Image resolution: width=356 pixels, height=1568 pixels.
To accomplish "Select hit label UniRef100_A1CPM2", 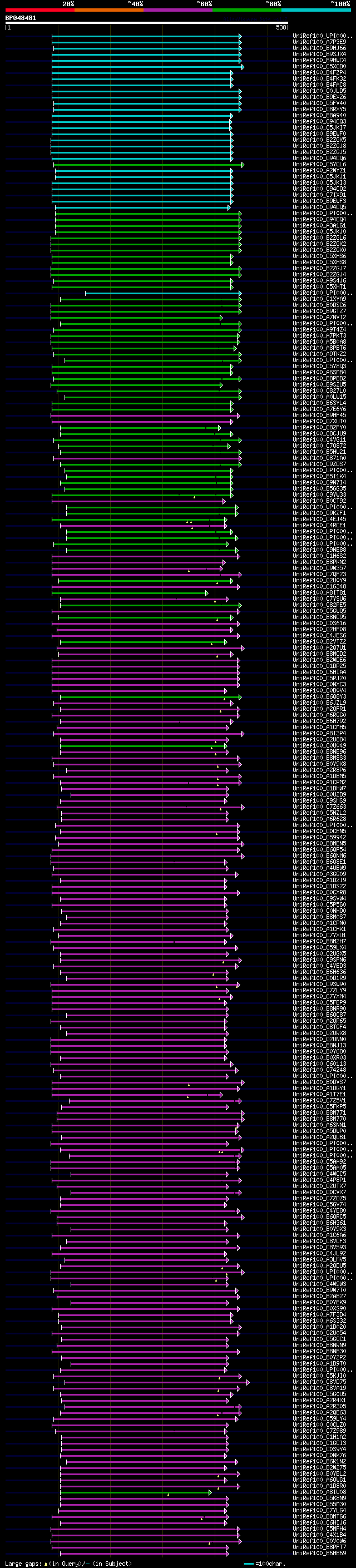I will pos(319,783).
